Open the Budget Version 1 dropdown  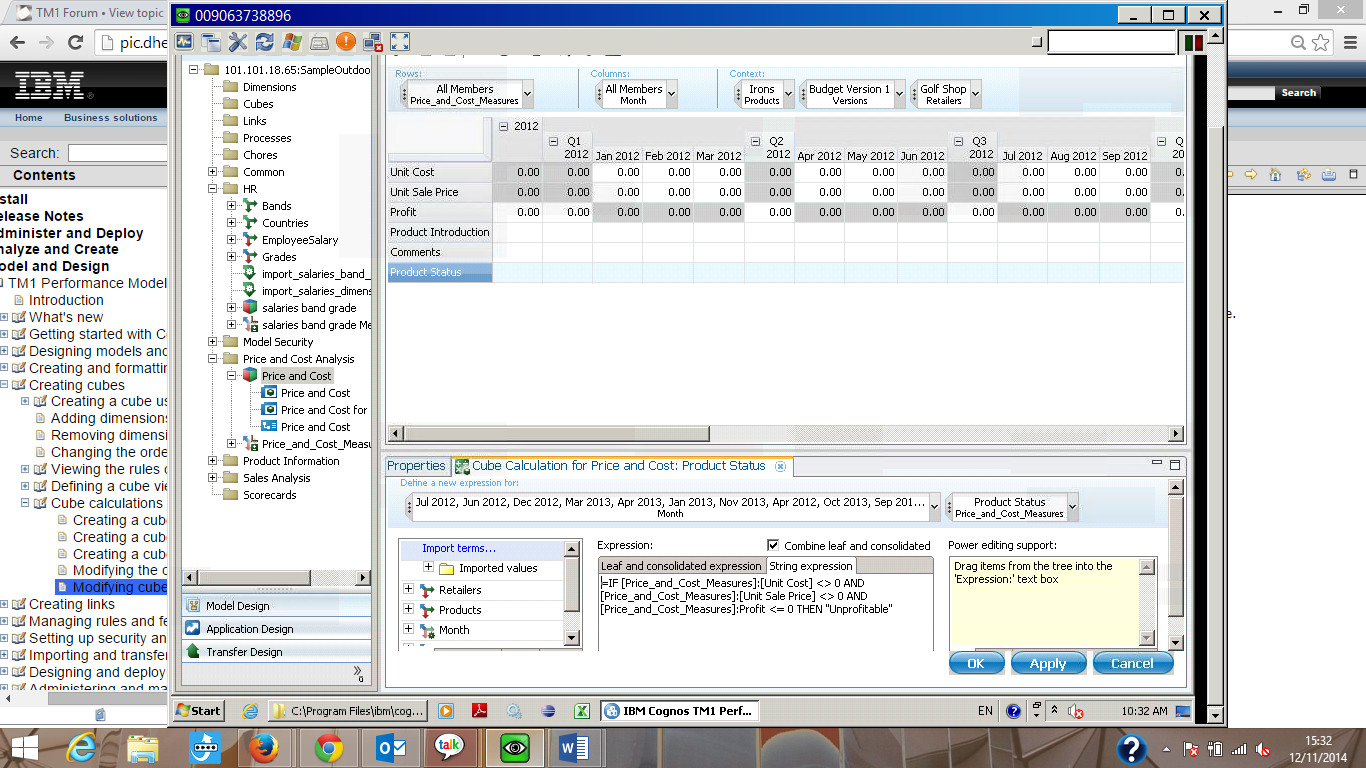899,95
